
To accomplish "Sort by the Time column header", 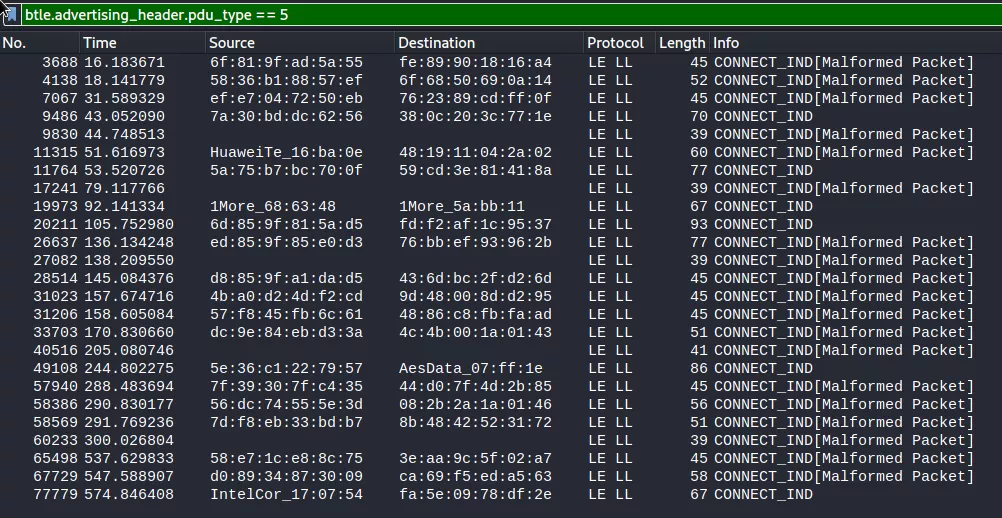I will [143, 43].
